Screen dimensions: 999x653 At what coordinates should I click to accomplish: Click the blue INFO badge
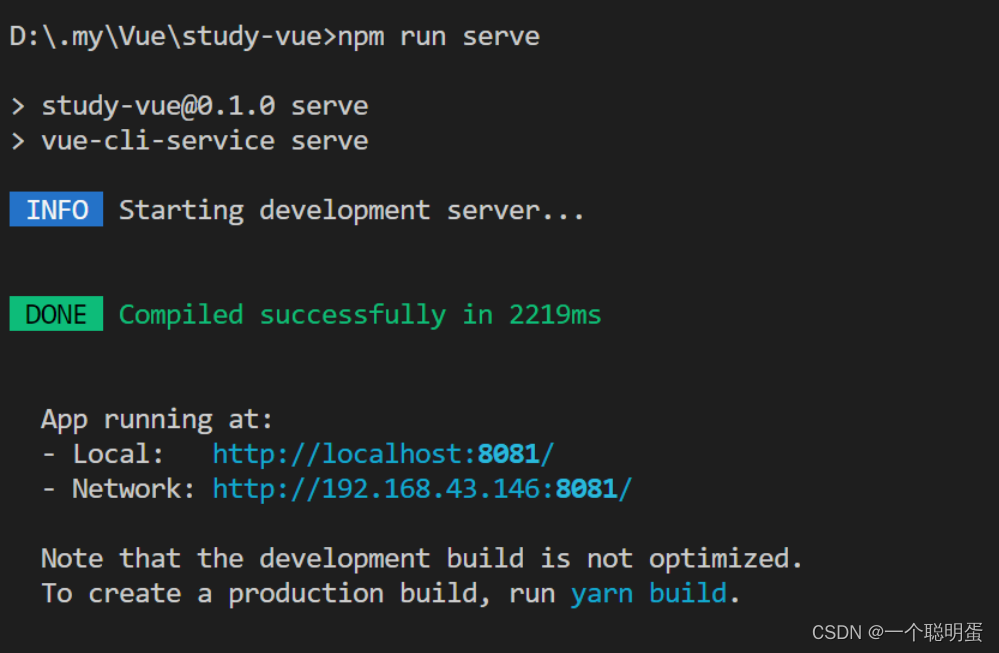tap(56, 209)
